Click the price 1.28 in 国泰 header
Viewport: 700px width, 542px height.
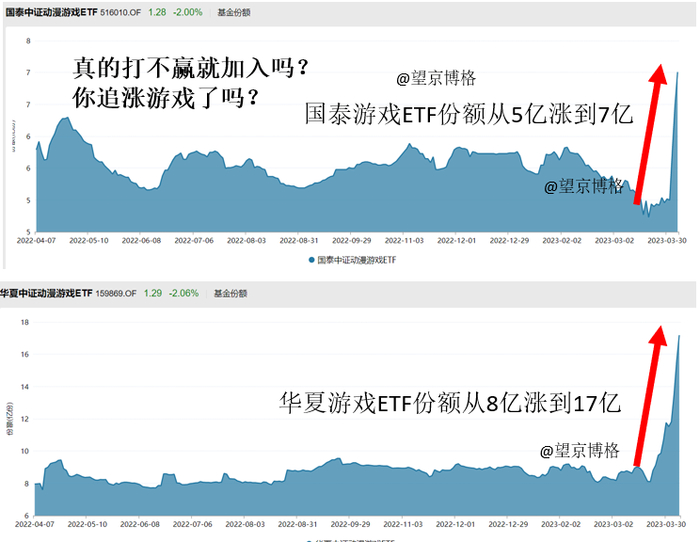coord(157,13)
